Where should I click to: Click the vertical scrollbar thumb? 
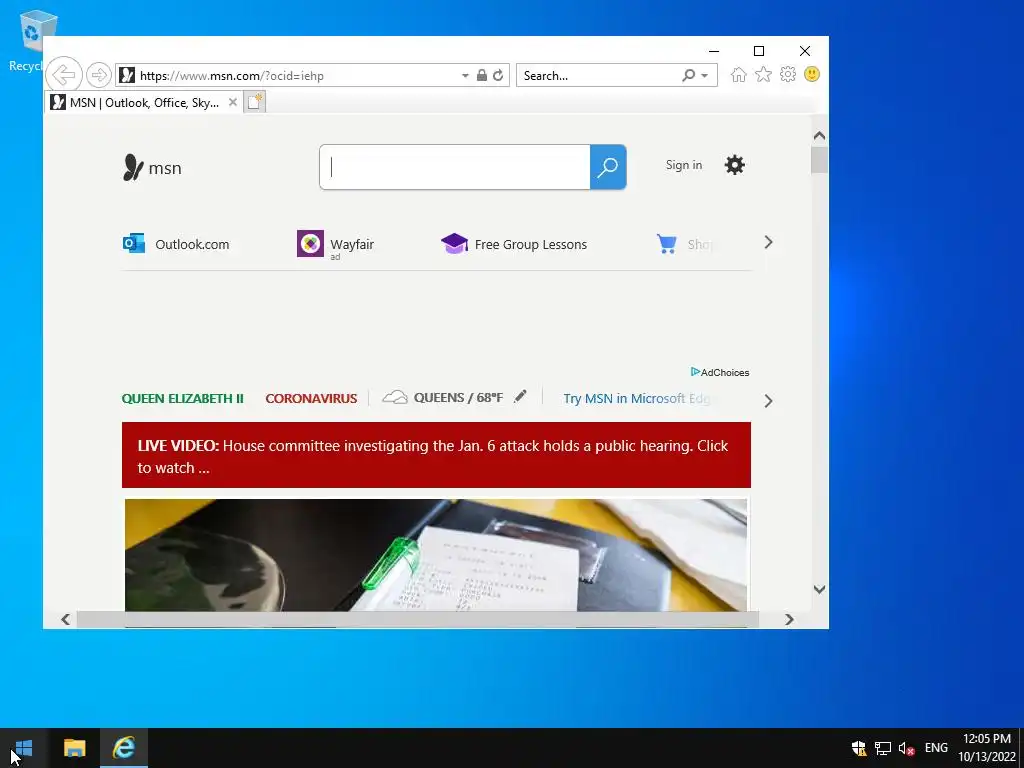pyautogui.click(x=819, y=160)
